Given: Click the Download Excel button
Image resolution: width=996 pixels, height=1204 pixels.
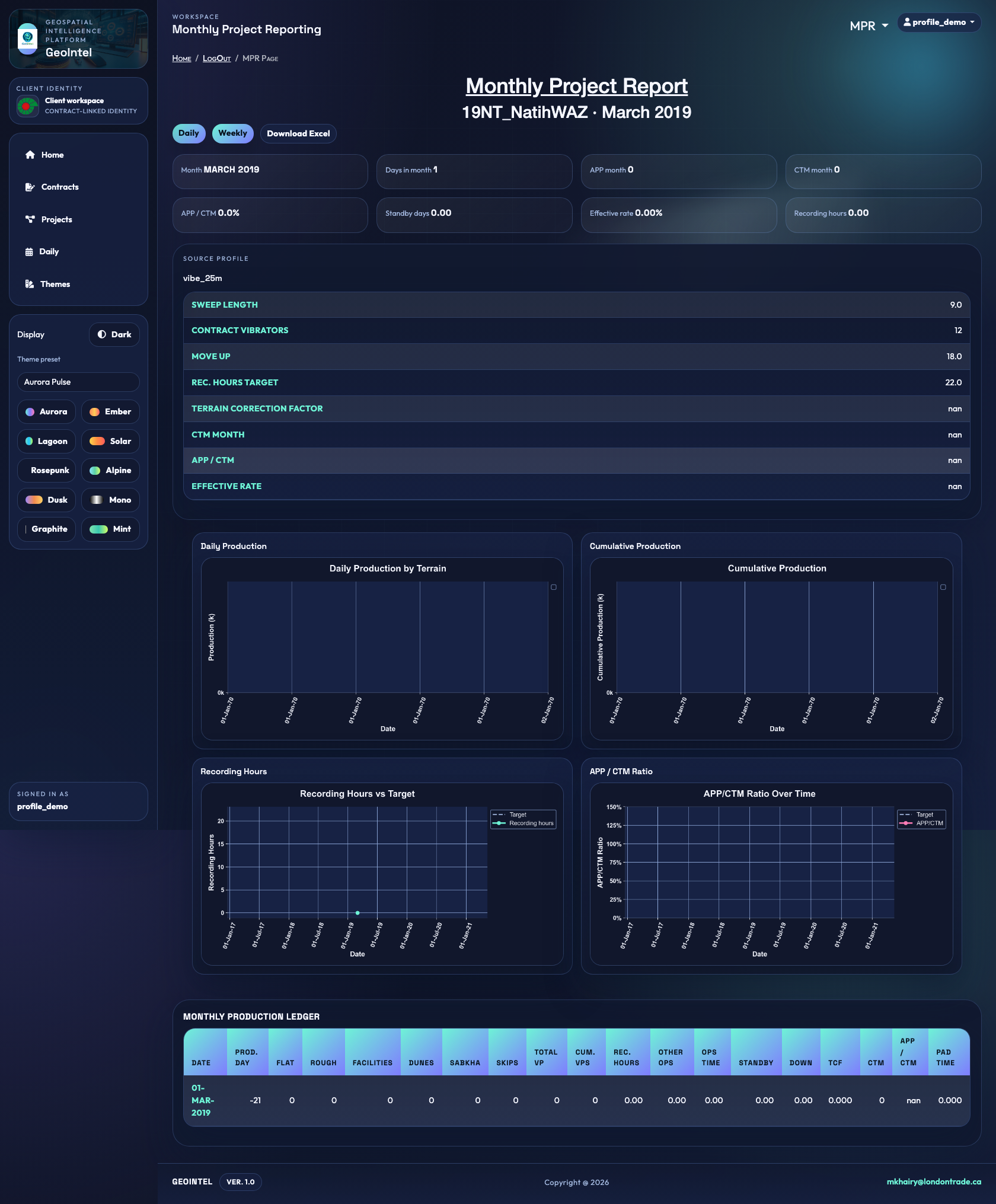Looking at the screenshot, I should pyautogui.click(x=298, y=133).
